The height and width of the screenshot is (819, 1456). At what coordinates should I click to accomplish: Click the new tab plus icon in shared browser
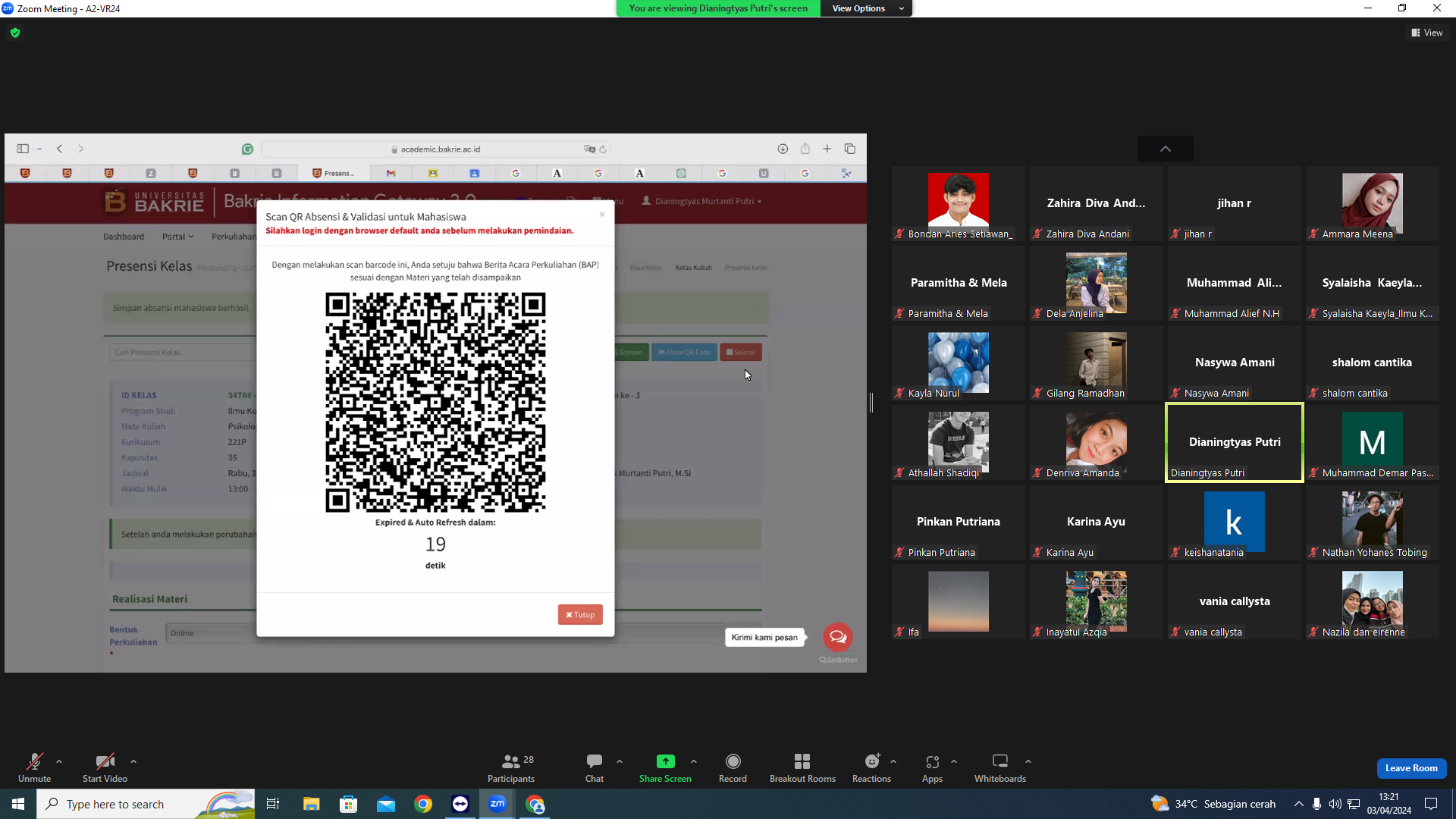(827, 149)
